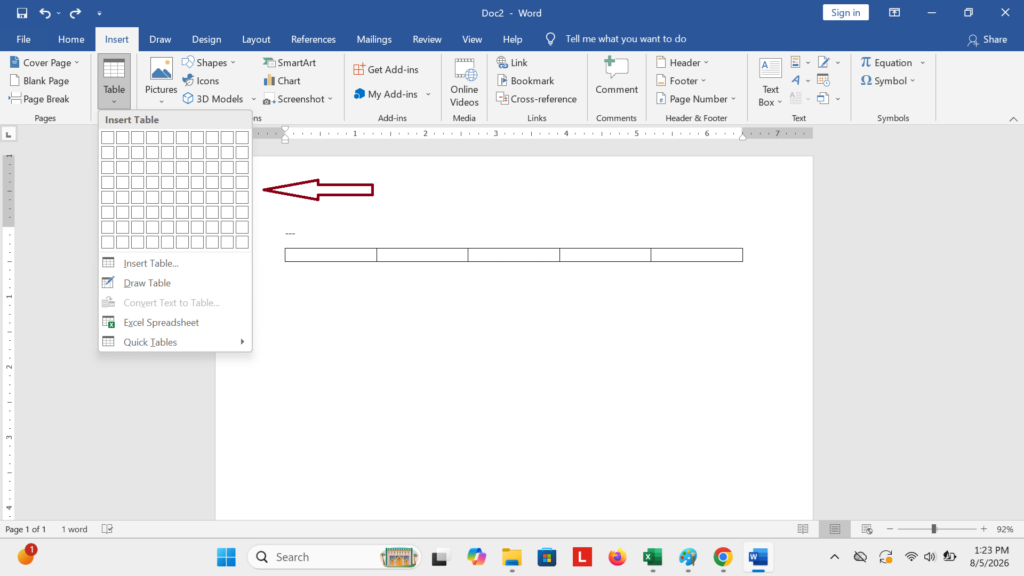The width and height of the screenshot is (1024, 576).
Task: Open Excel from the taskbar
Action: point(652,557)
